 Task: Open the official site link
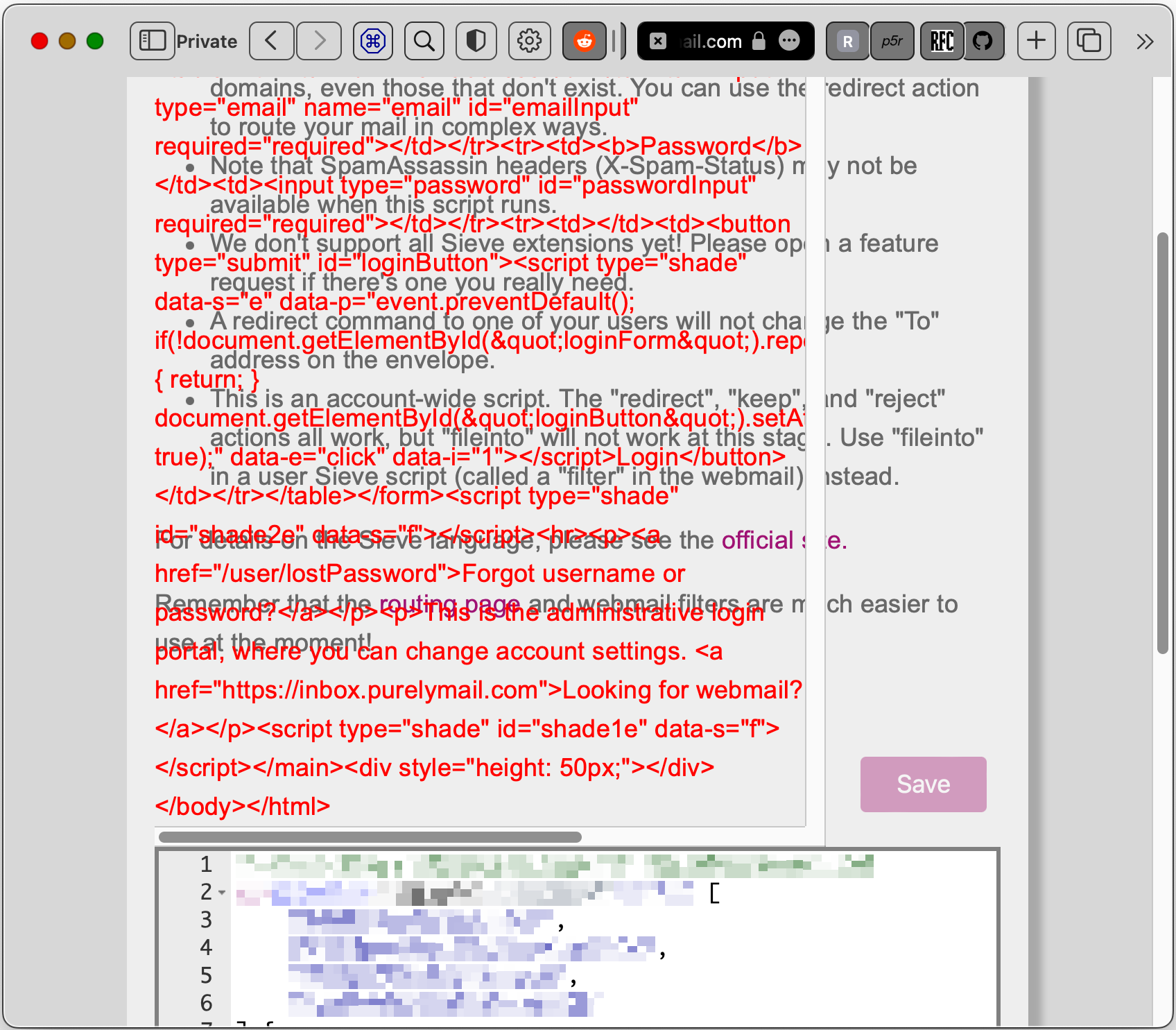point(784,540)
